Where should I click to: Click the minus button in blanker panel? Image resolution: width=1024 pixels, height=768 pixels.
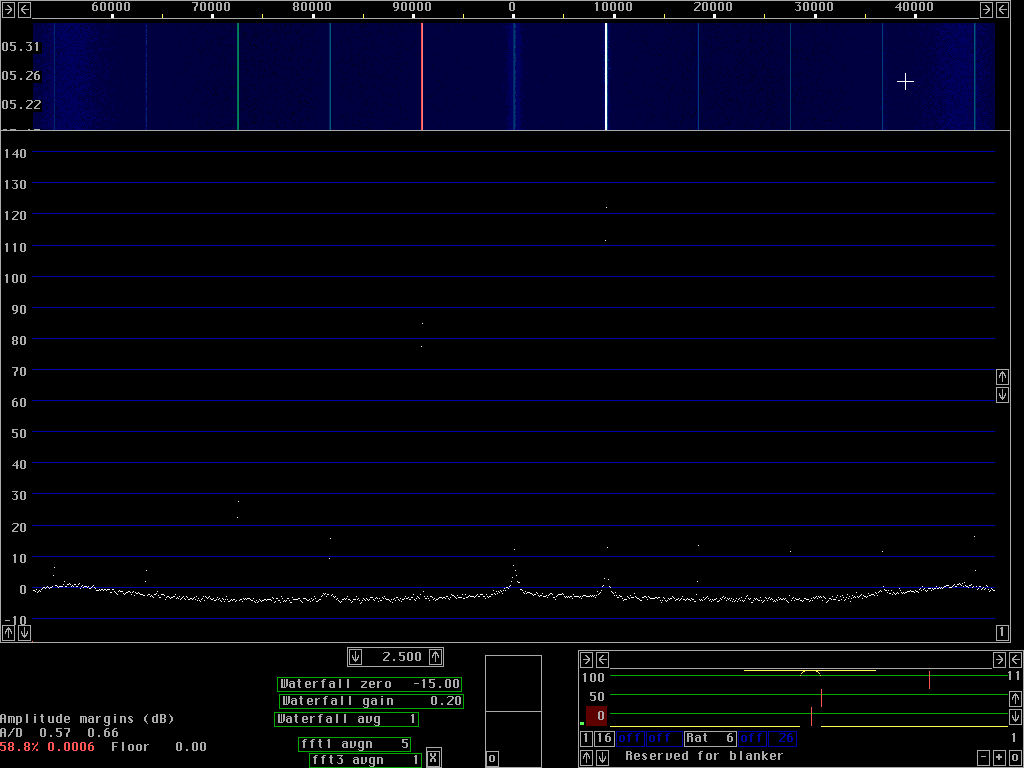pos(984,758)
